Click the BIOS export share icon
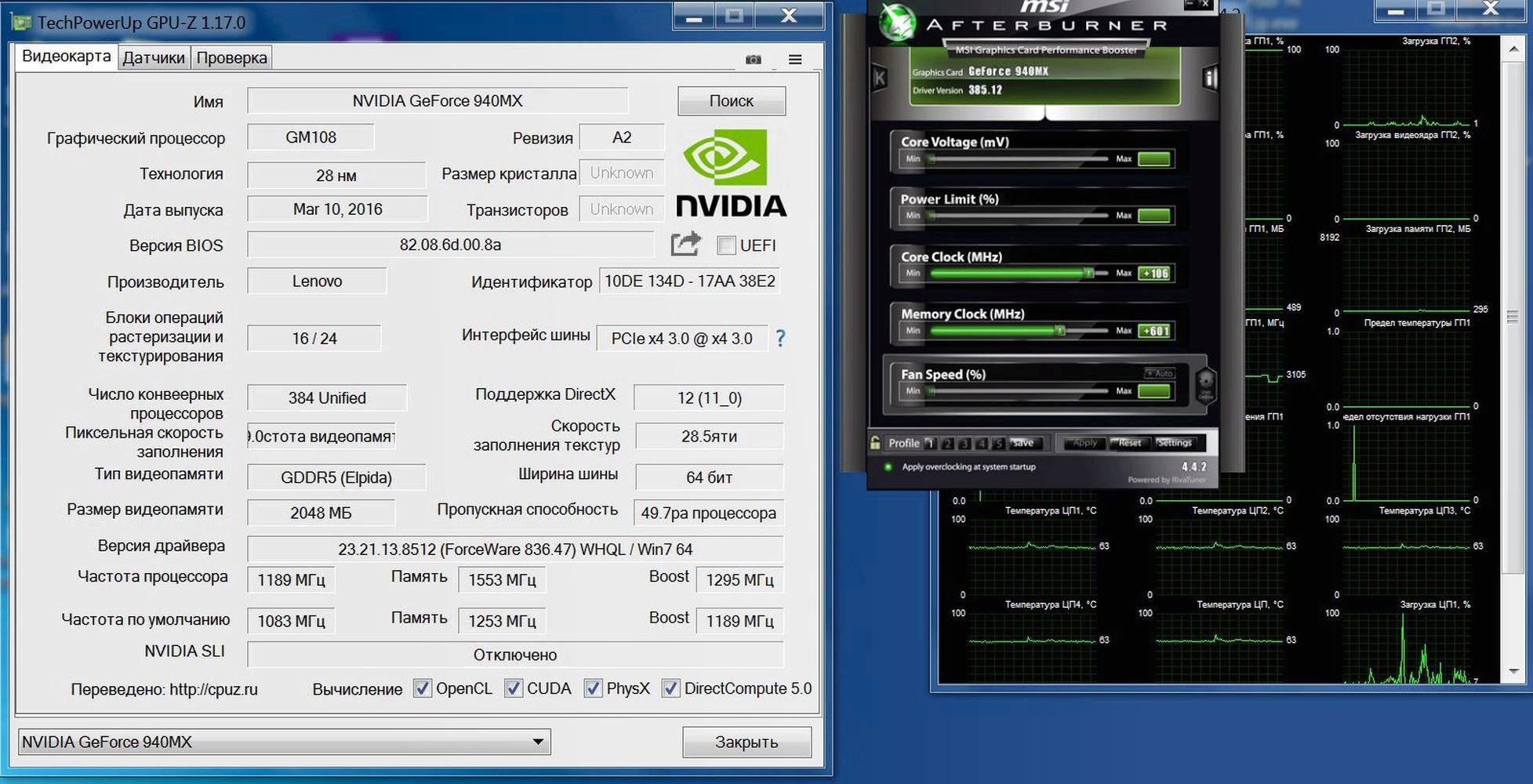 tap(685, 244)
